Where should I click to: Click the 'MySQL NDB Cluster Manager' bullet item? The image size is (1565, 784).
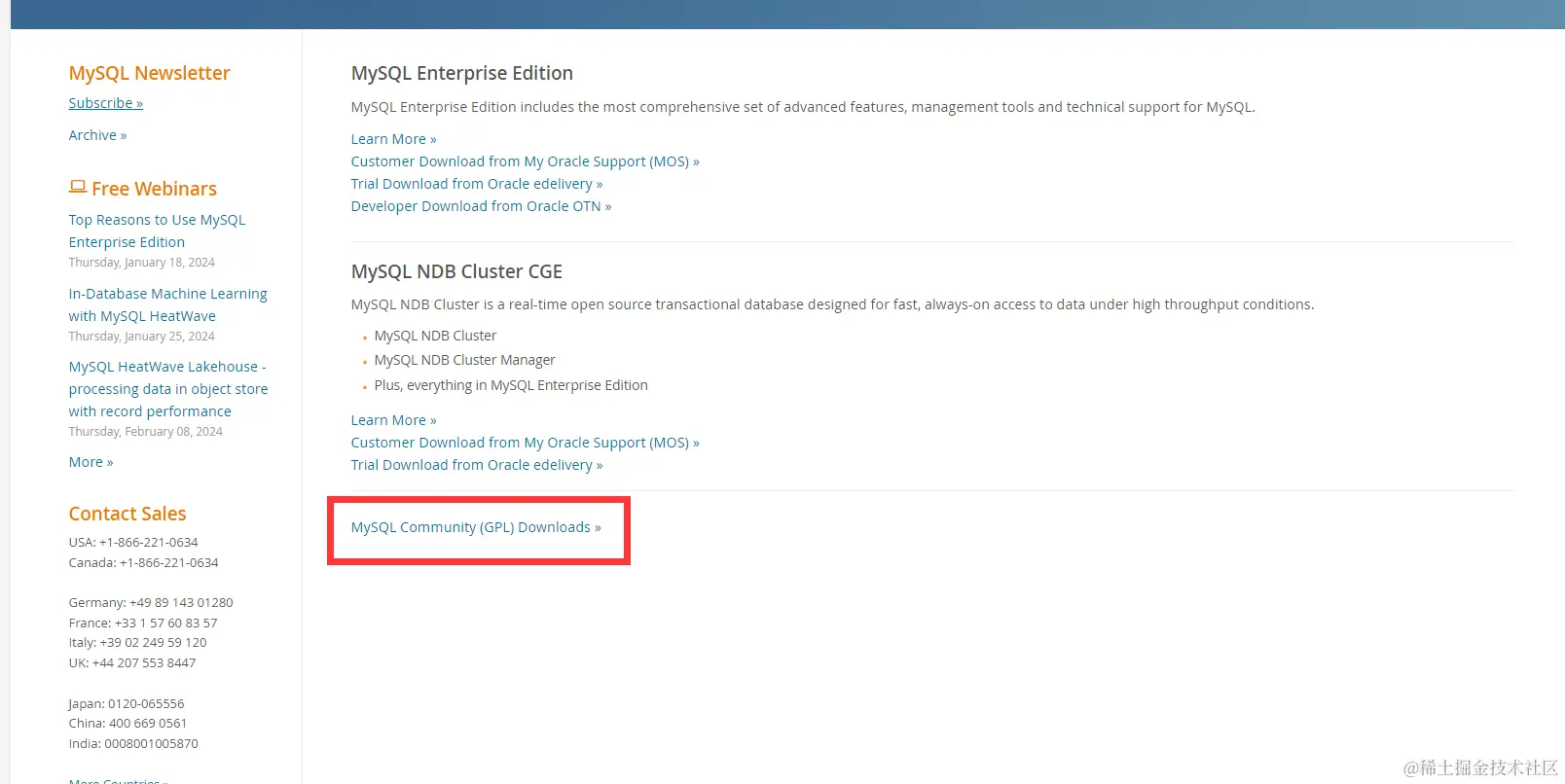point(464,360)
